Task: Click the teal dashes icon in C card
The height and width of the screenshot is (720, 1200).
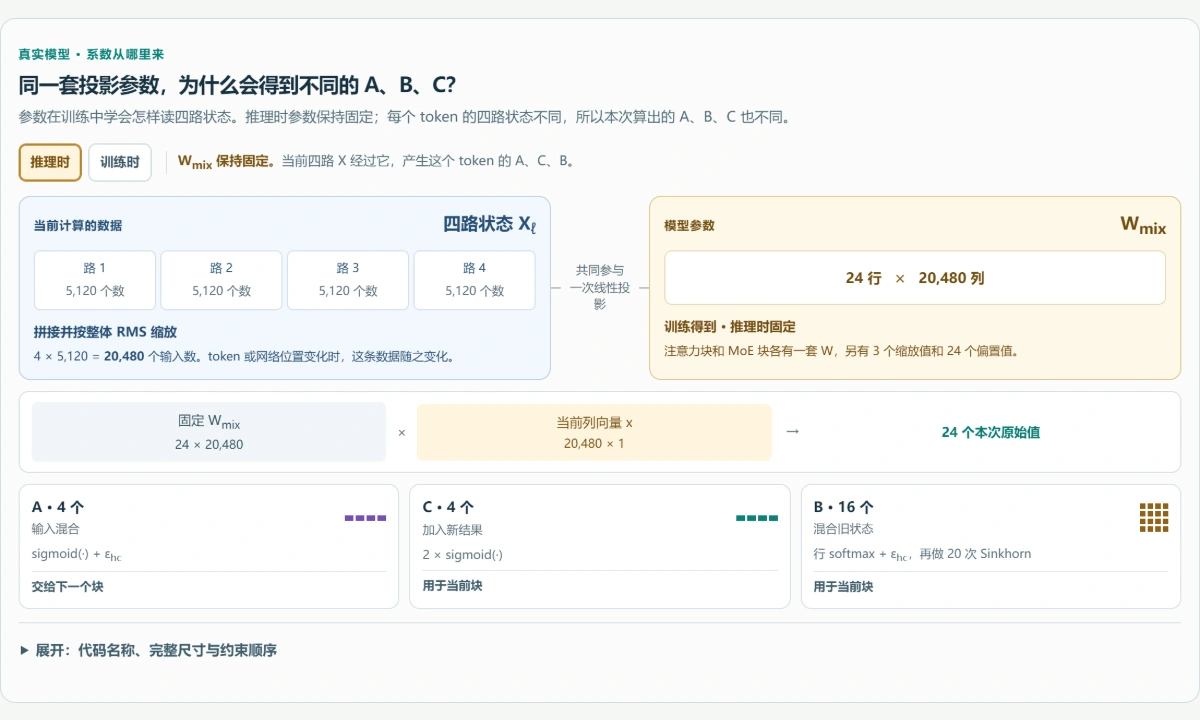Action: [x=757, y=518]
